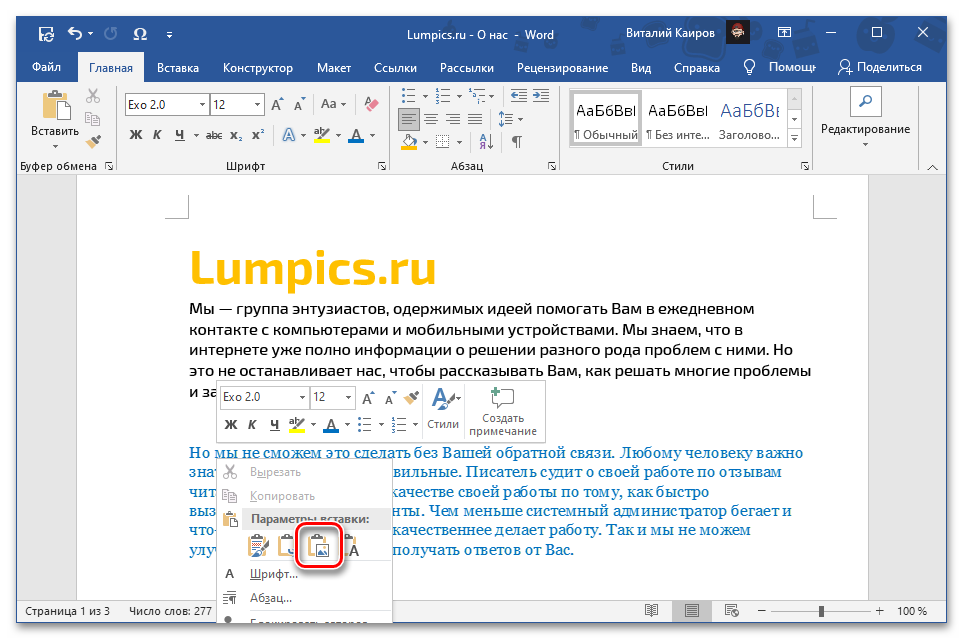The height and width of the screenshot is (639, 963).
Task: Sort with the А-Я sort icon
Action: (x=486, y=143)
